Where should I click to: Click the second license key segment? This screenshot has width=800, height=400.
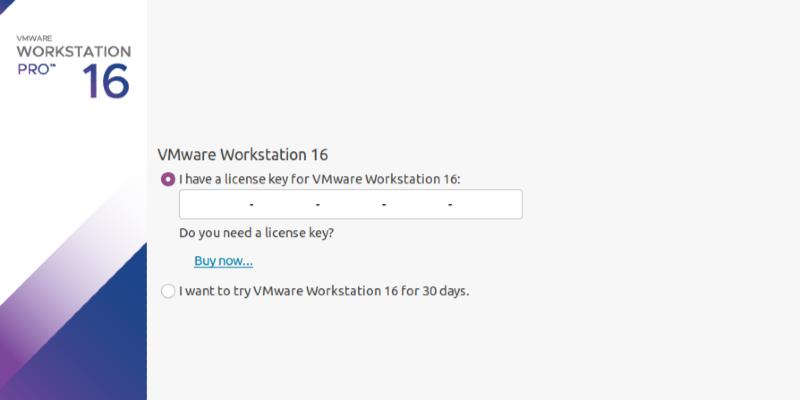tap(284, 204)
